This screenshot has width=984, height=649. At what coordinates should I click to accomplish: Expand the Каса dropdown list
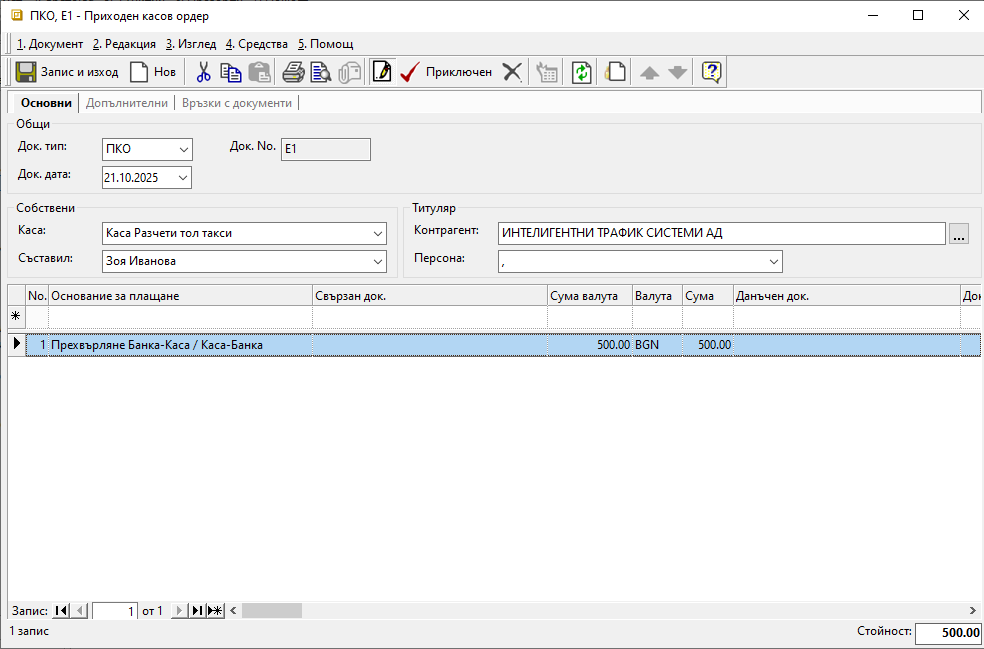tap(377, 234)
